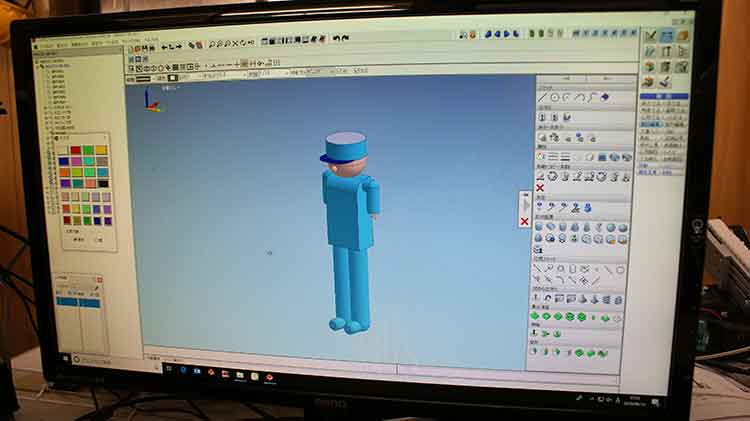The image size is (750, 421).
Task: Select the straight line drawing tool
Action: tap(542, 98)
